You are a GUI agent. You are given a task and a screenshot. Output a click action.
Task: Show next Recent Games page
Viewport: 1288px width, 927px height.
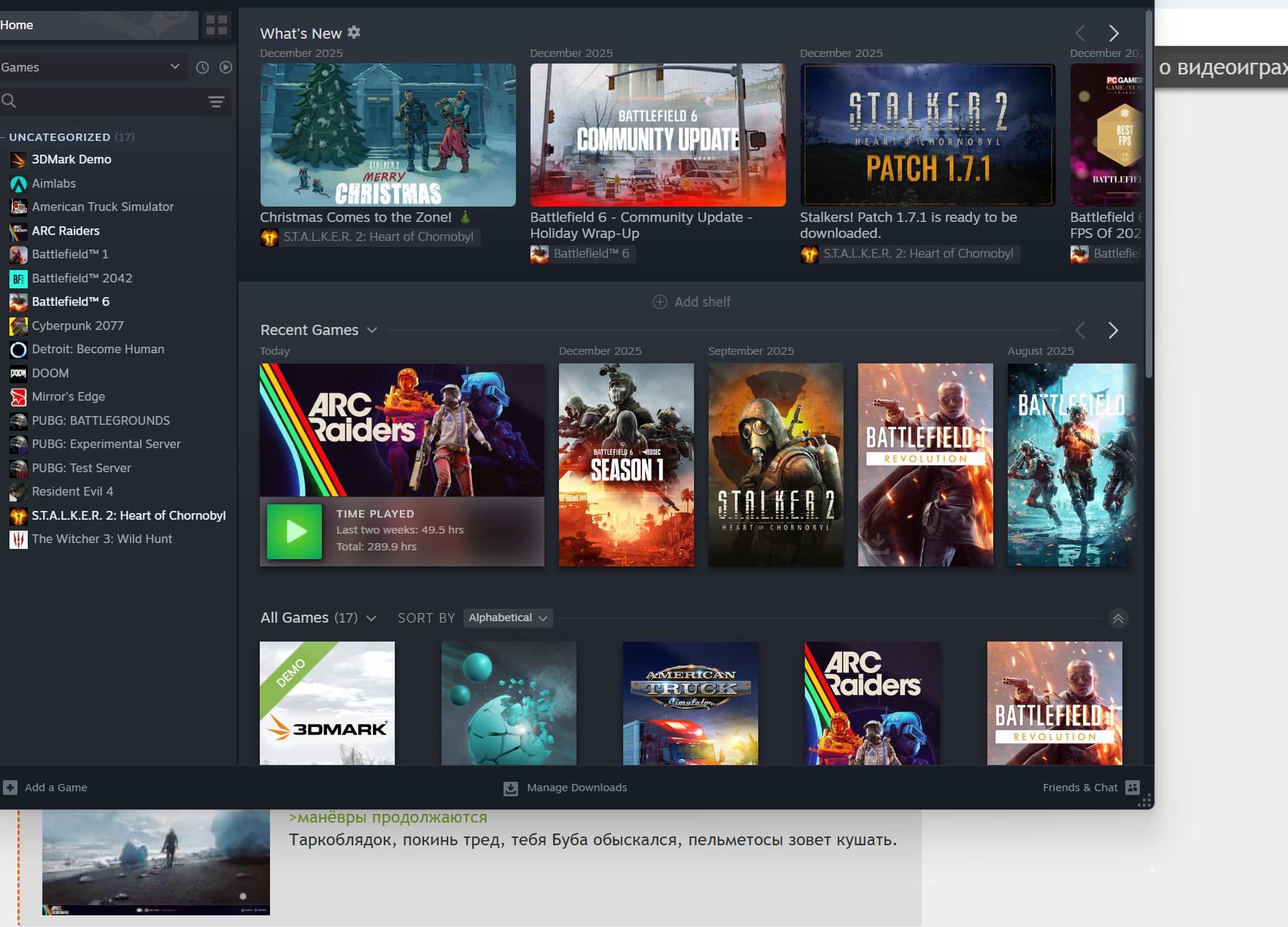click(1113, 331)
